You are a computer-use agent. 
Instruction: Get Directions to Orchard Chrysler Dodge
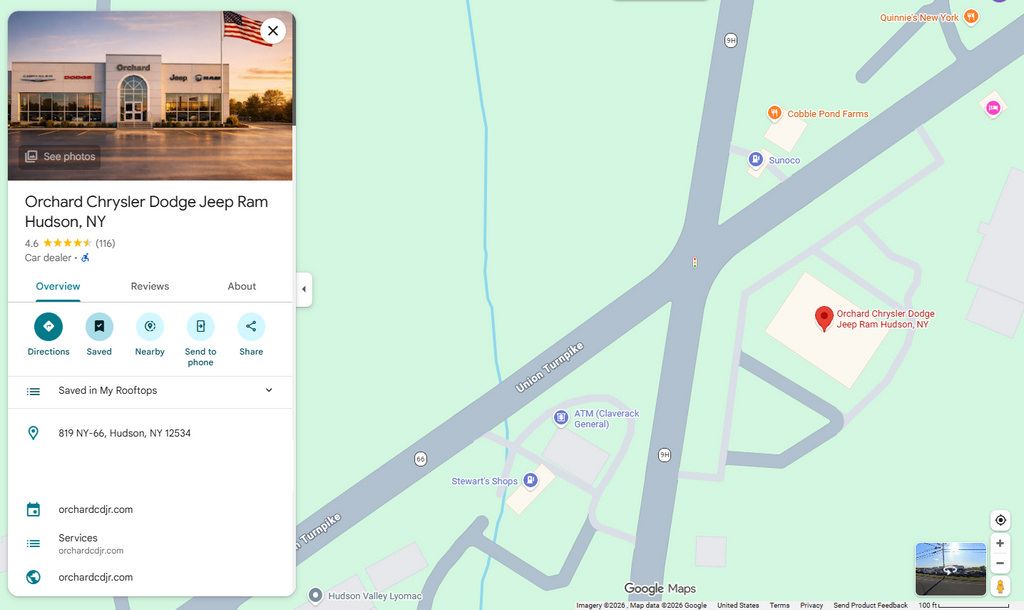pyautogui.click(x=48, y=327)
